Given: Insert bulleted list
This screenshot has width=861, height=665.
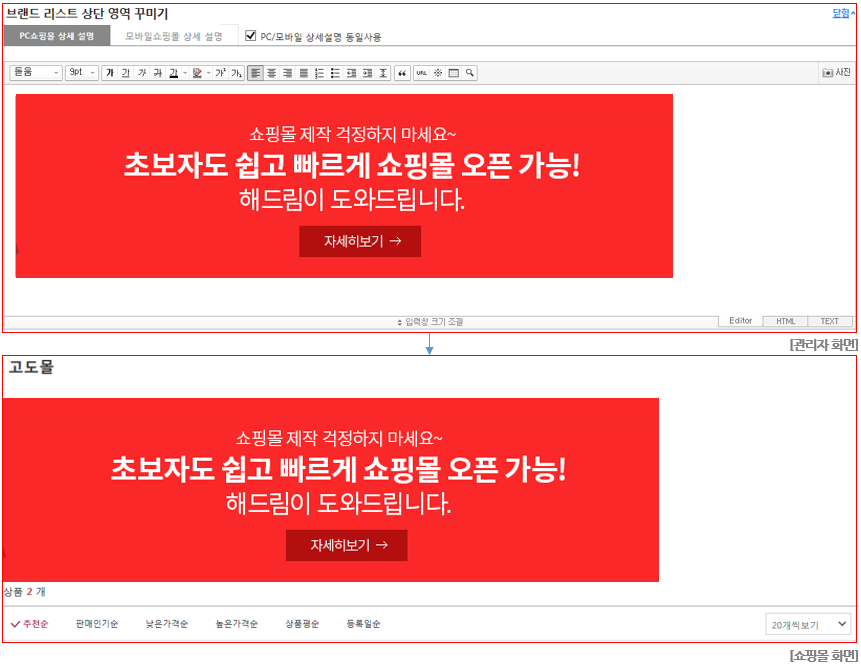Looking at the screenshot, I should tap(335, 72).
